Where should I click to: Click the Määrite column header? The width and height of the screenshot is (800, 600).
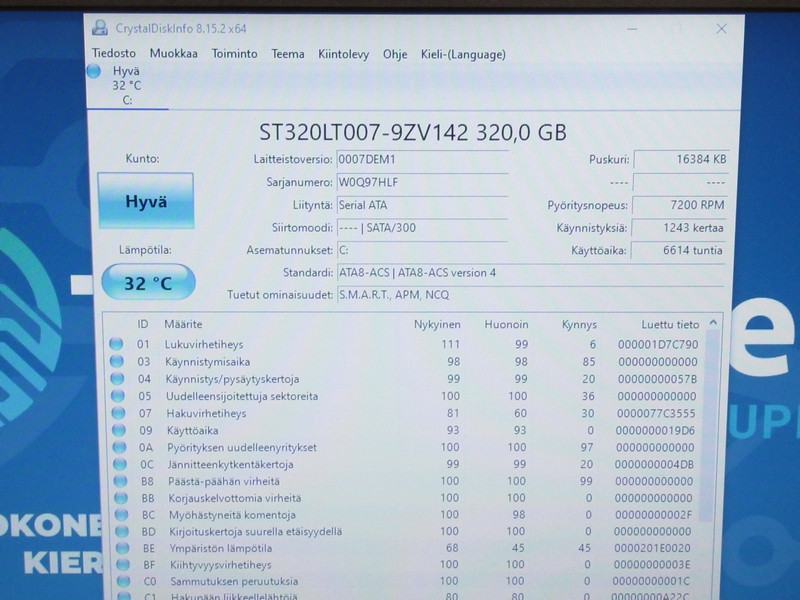[183, 324]
